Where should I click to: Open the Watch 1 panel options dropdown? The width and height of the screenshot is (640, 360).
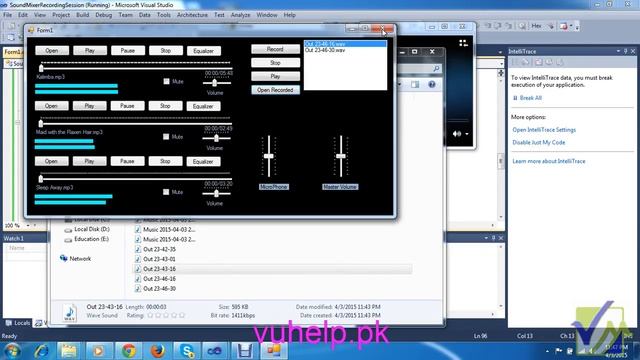[486, 238]
